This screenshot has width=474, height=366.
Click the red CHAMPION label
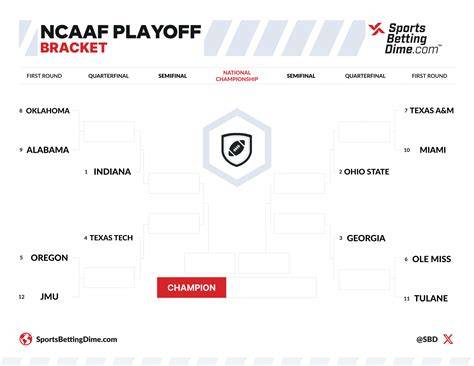(192, 288)
